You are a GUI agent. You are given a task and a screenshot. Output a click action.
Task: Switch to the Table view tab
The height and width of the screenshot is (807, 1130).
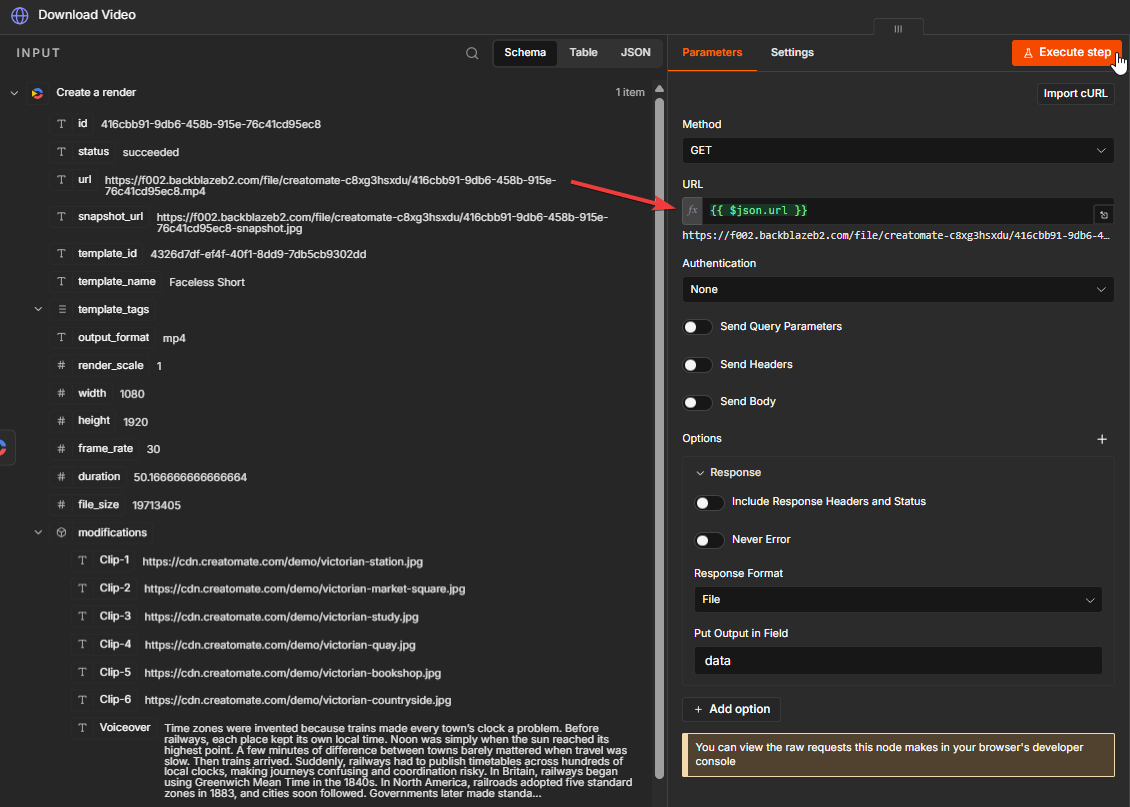(x=583, y=53)
